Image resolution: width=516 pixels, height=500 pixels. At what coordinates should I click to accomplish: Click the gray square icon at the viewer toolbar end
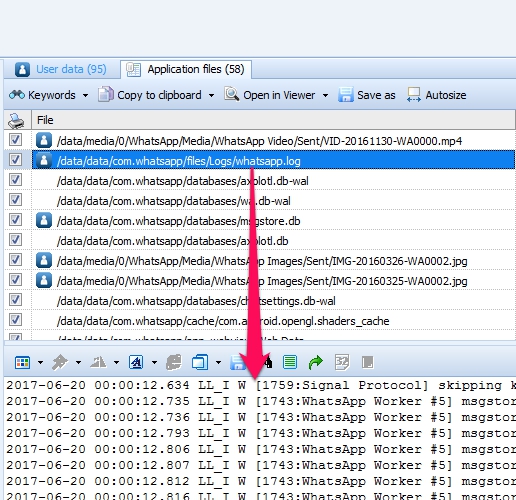368,362
